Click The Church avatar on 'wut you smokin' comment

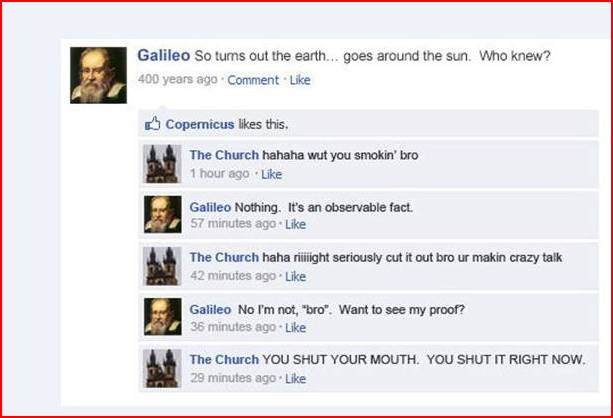pos(162,164)
